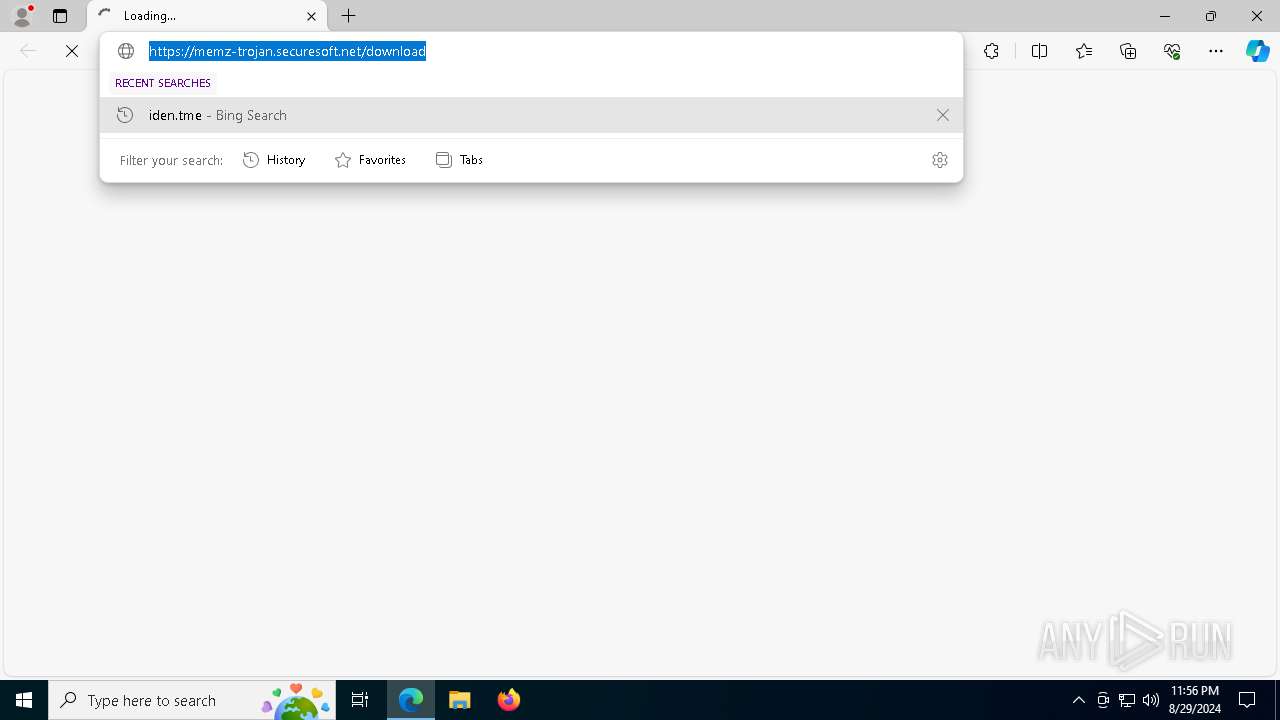Restore down the Edge window
Screen dimensions: 1280x720
[x=1211, y=16]
